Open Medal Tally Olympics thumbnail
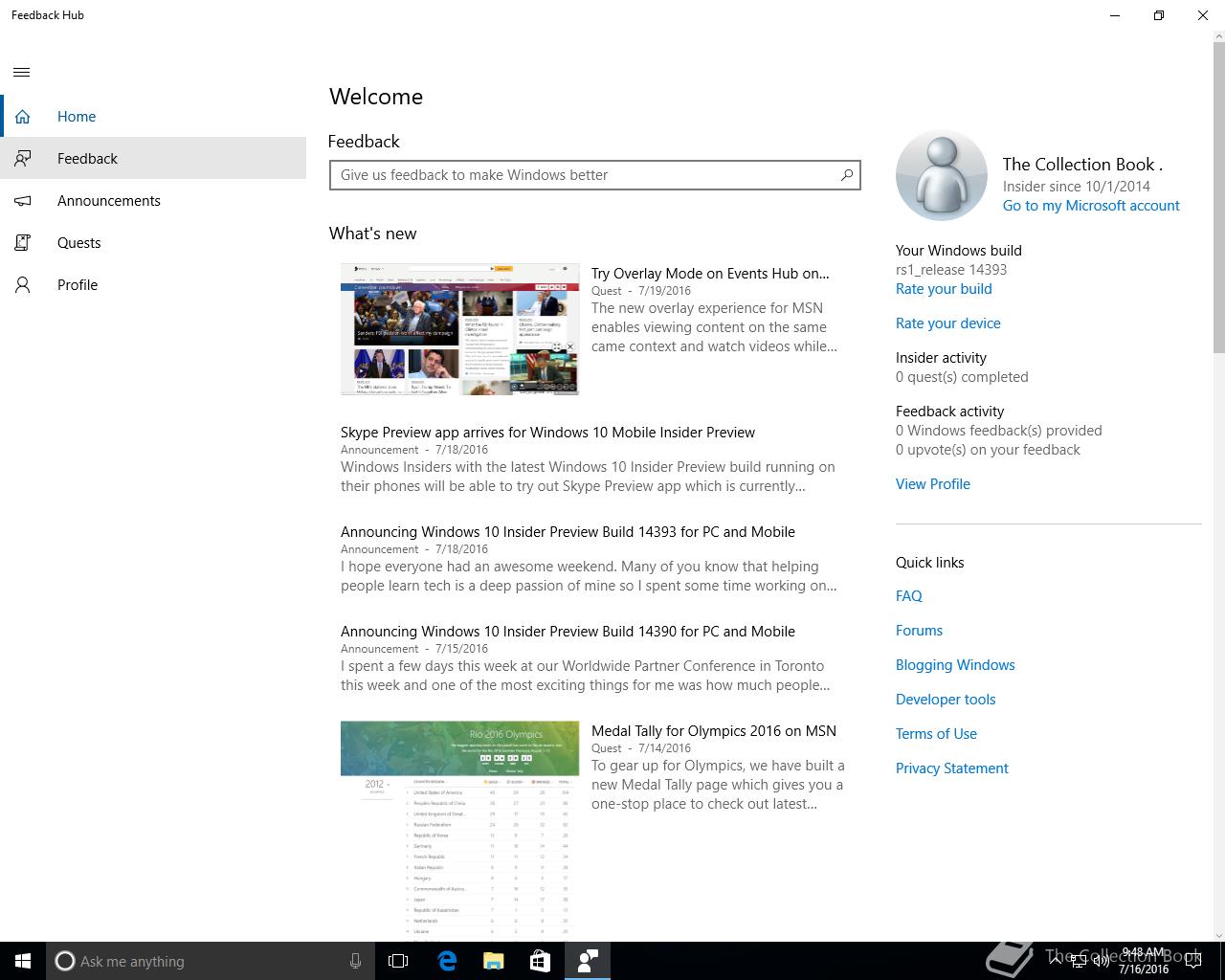Image resolution: width=1225 pixels, height=980 pixels. 460,829
